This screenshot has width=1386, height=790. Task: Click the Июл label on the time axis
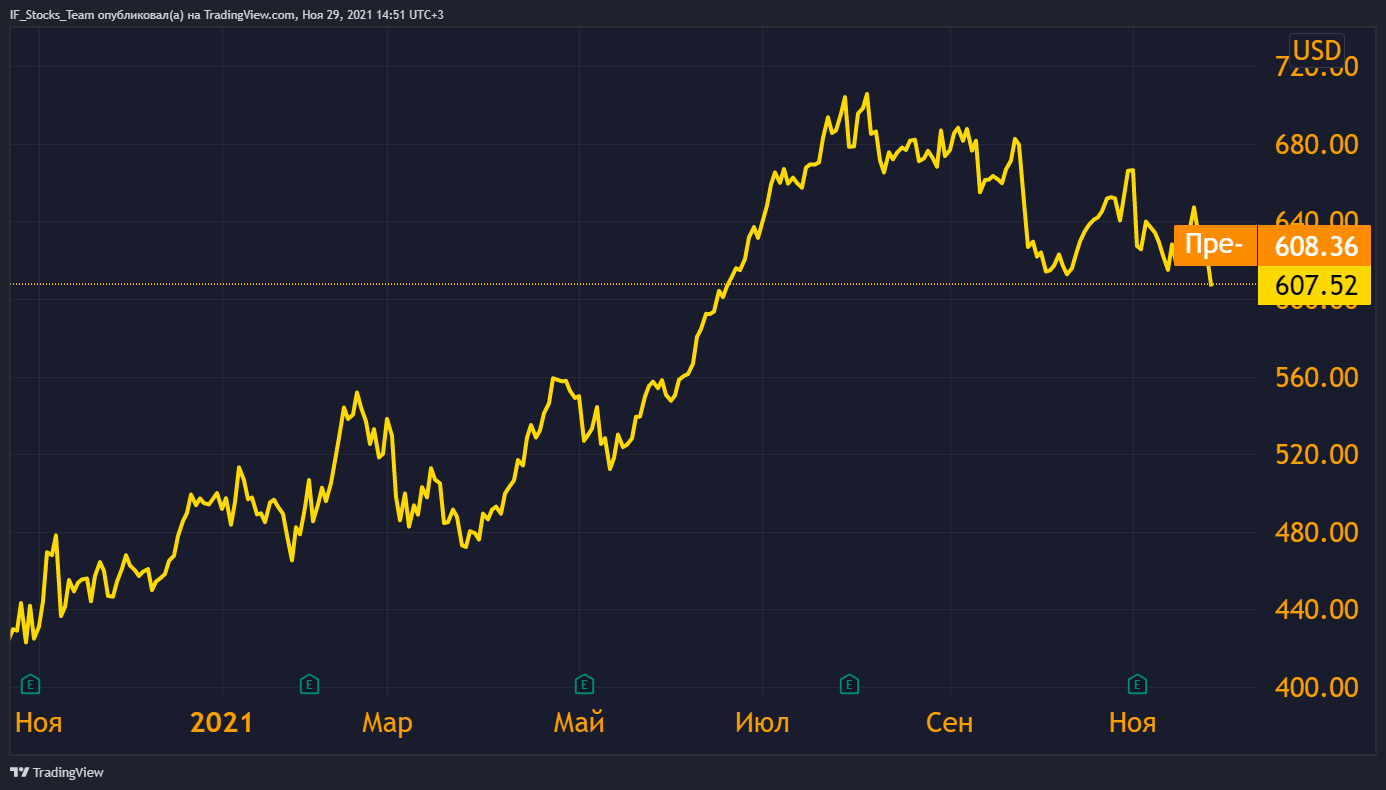pyautogui.click(x=762, y=722)
